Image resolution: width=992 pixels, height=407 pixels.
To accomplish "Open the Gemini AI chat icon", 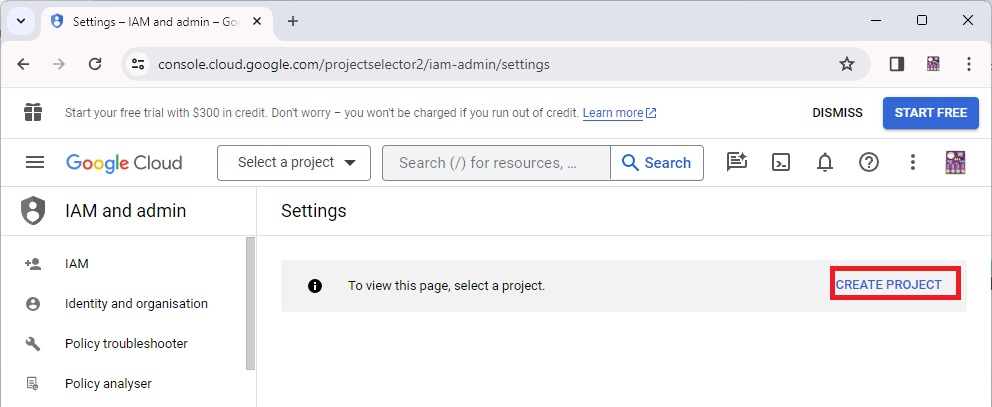I will pos(736,163).
